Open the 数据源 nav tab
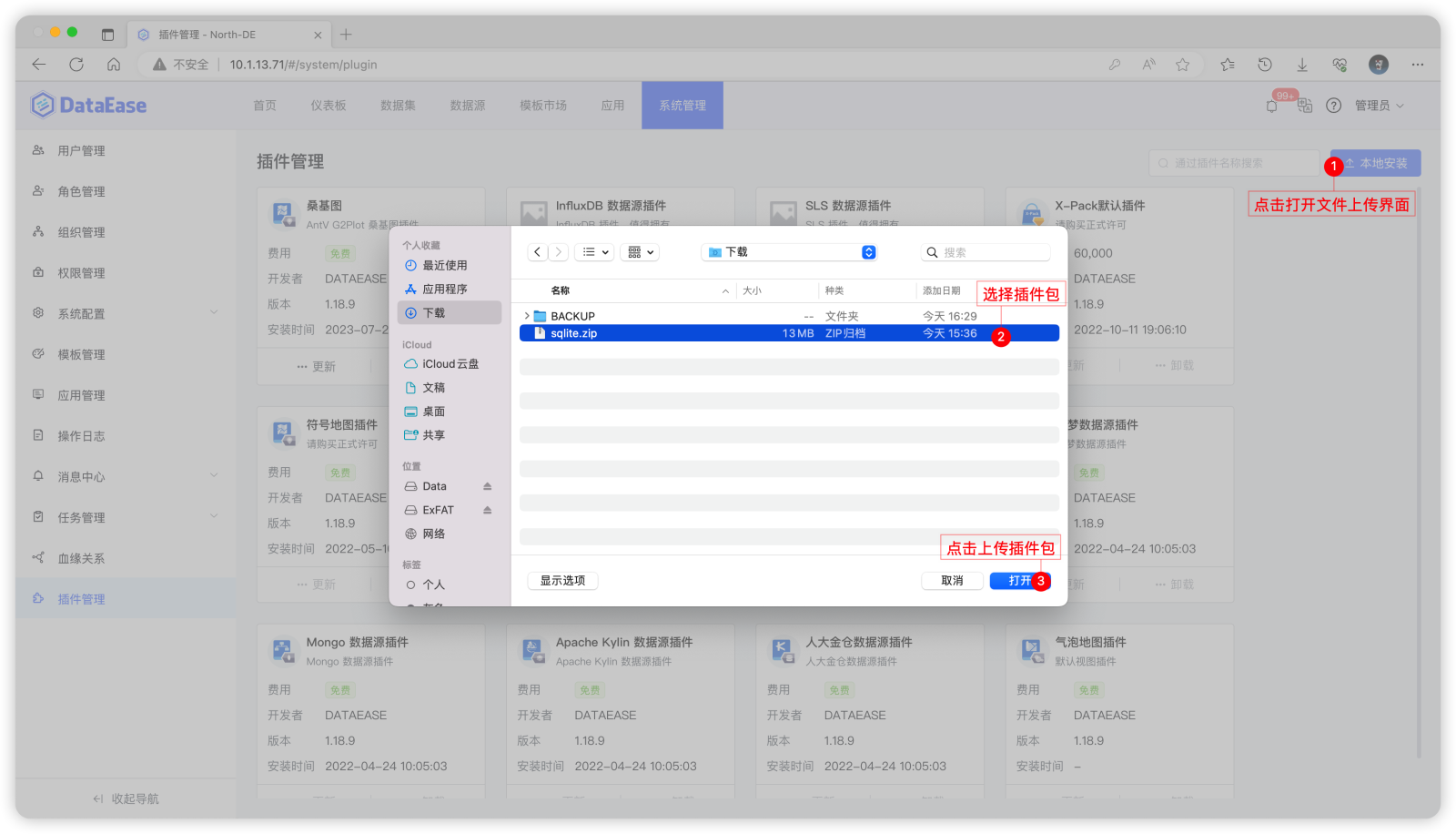The image size is (1456, 834). (x=468, y=106)
